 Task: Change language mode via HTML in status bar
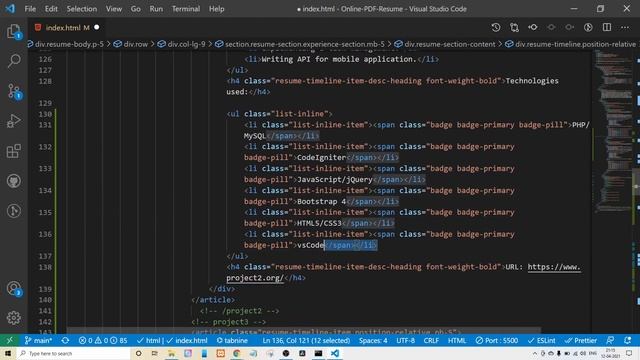pos(457,340)
